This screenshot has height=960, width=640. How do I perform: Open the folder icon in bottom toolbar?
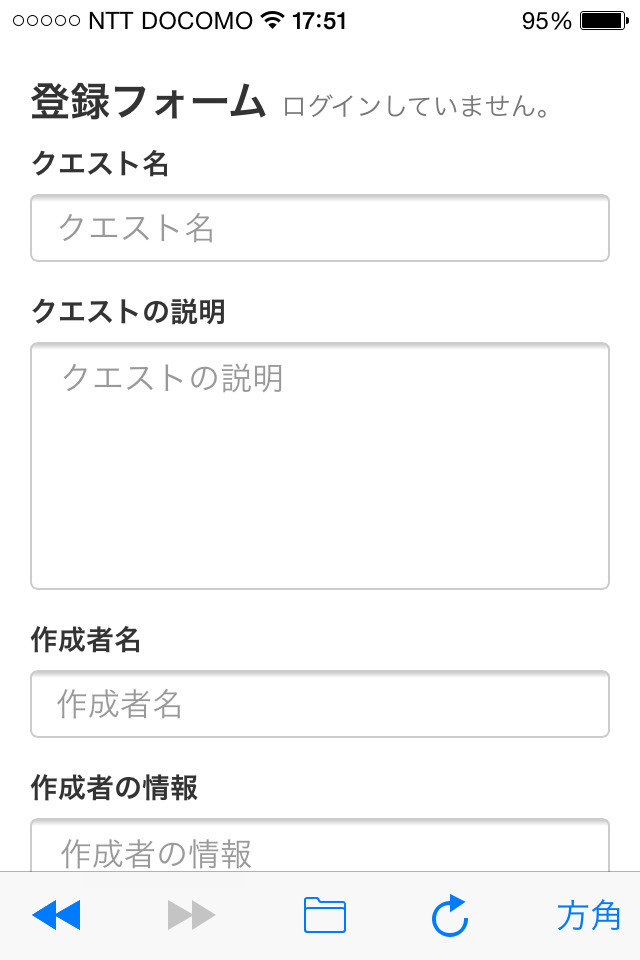[325, 915]
